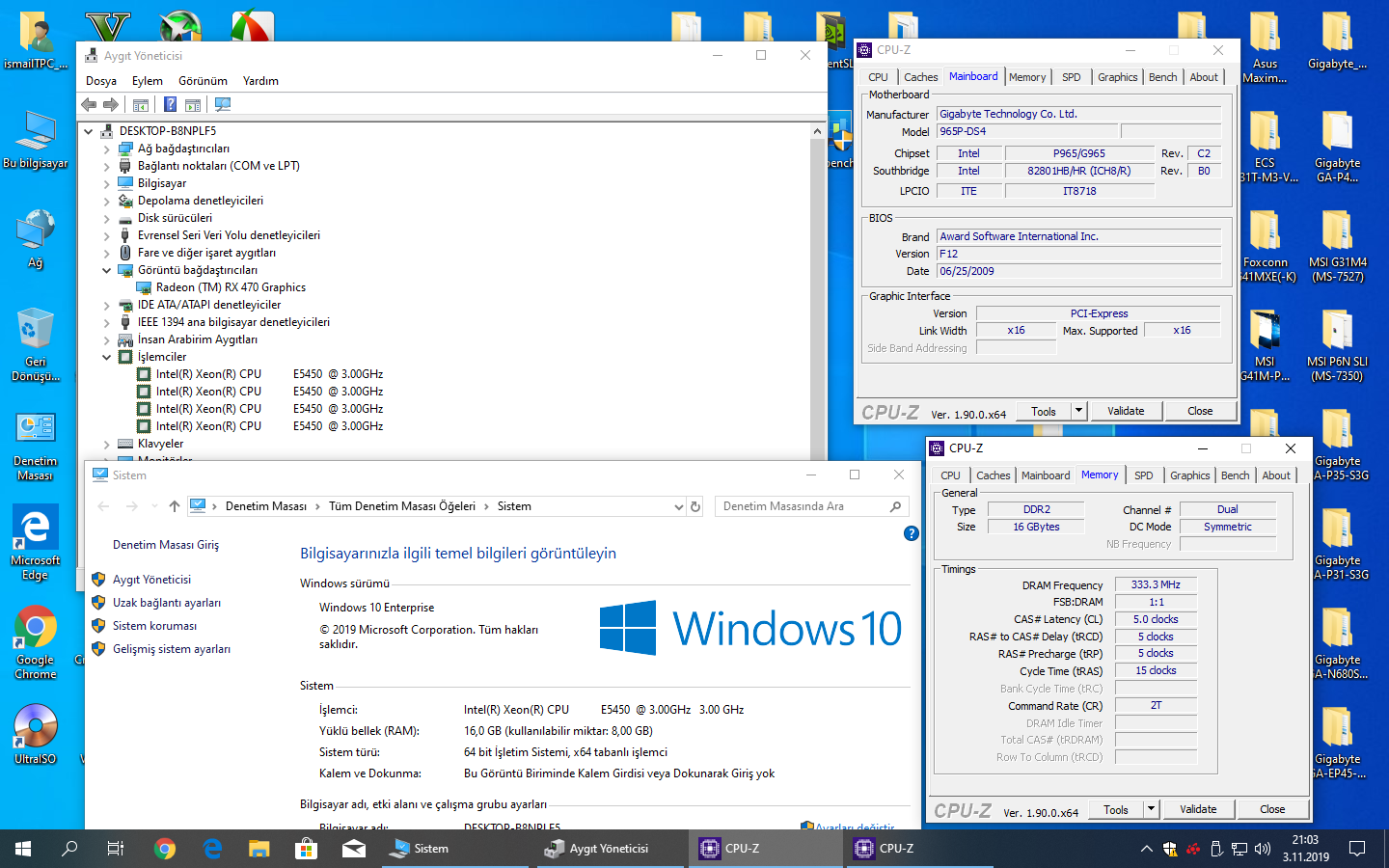Open the notification center icon
The image size is (1389, 868).
coord(1357,849)
